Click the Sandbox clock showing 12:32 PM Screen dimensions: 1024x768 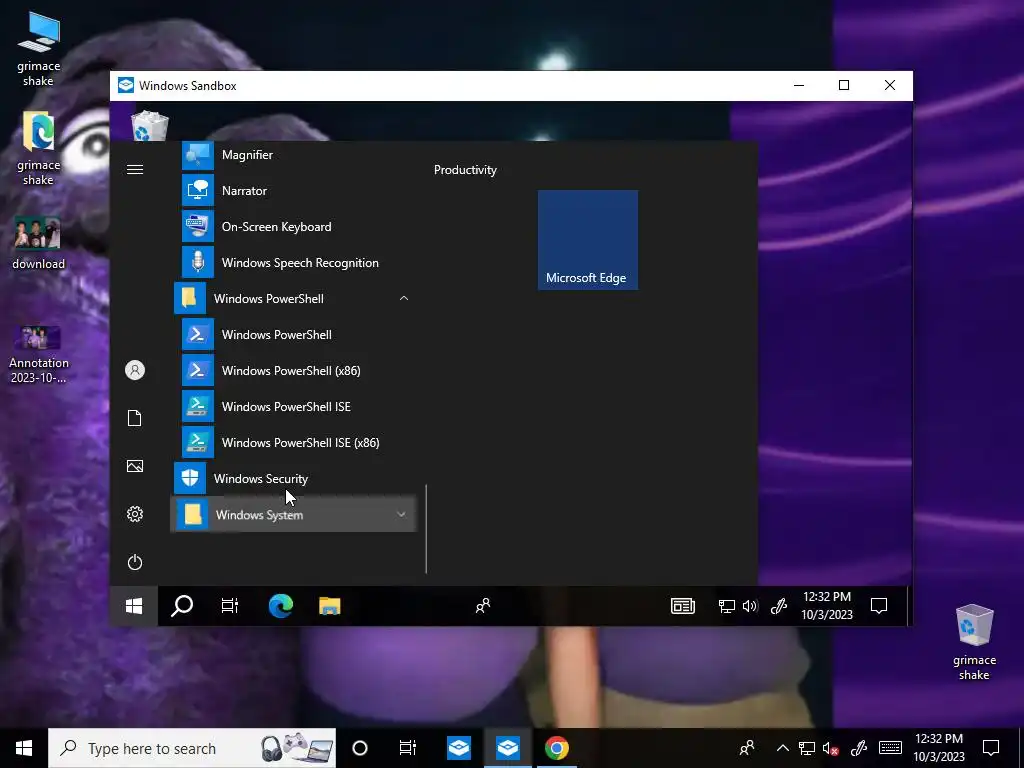point(827,605)
